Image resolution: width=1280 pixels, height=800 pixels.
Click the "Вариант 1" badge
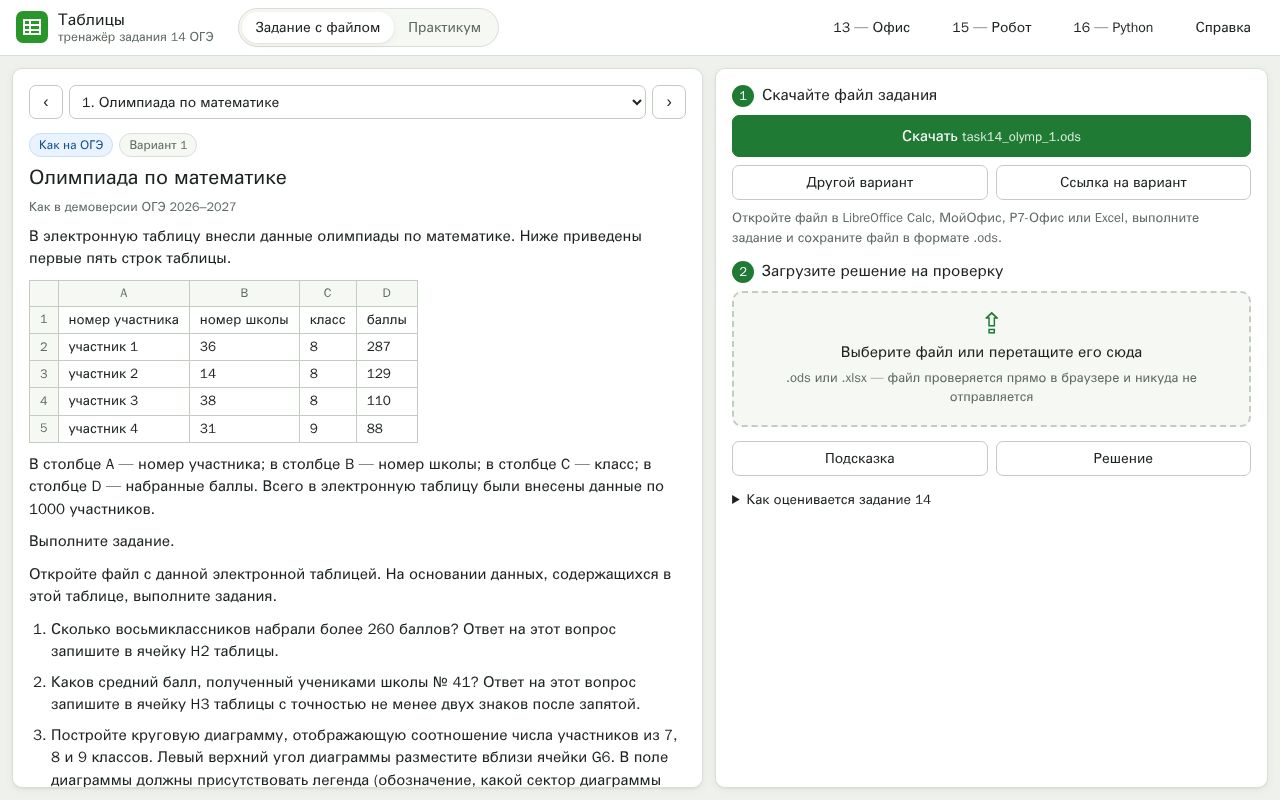point(158,145)
